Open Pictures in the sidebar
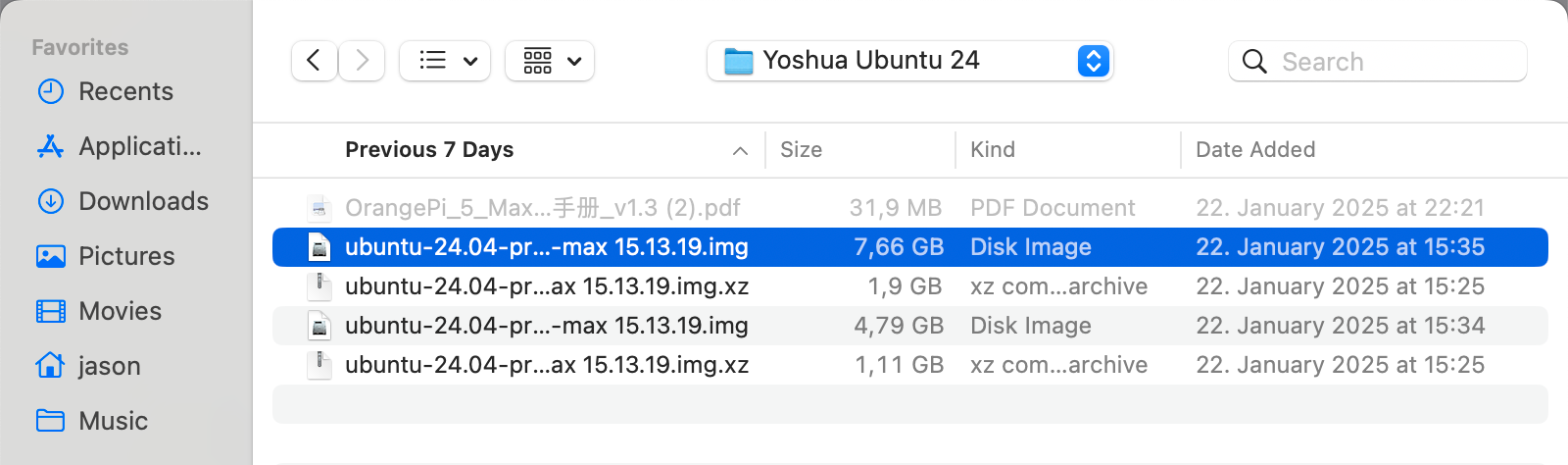Viewport: 1568px width, 465px height. [126, 256]
